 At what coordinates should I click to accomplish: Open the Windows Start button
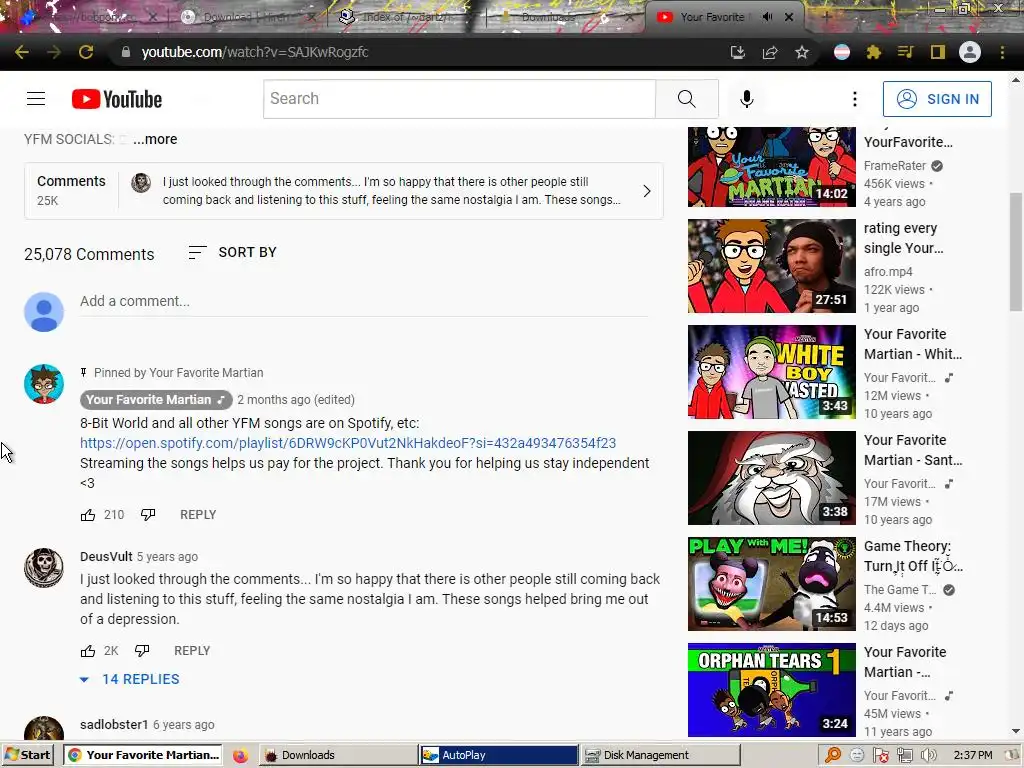point(27,755)
